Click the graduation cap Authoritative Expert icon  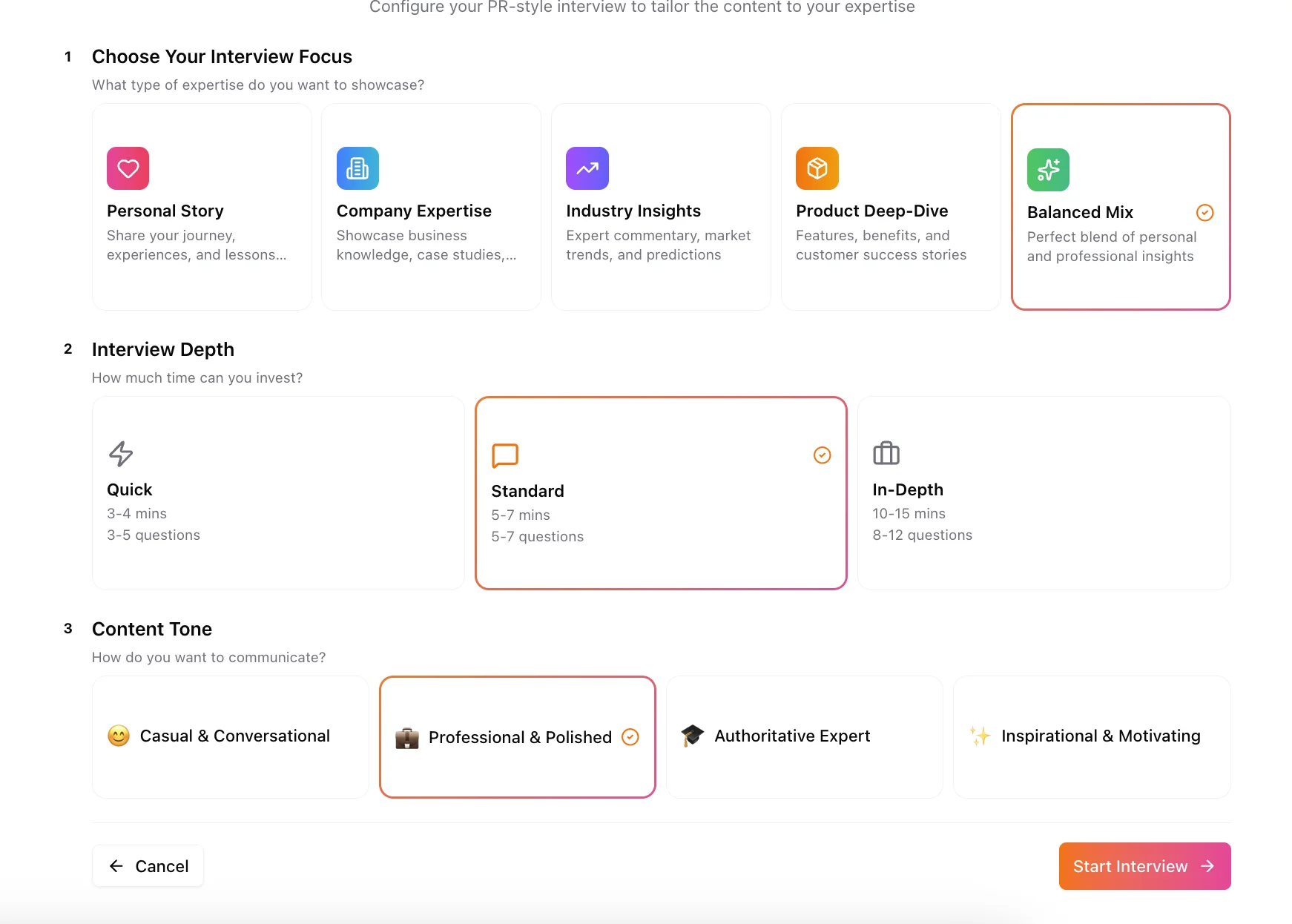coord(692,736)
